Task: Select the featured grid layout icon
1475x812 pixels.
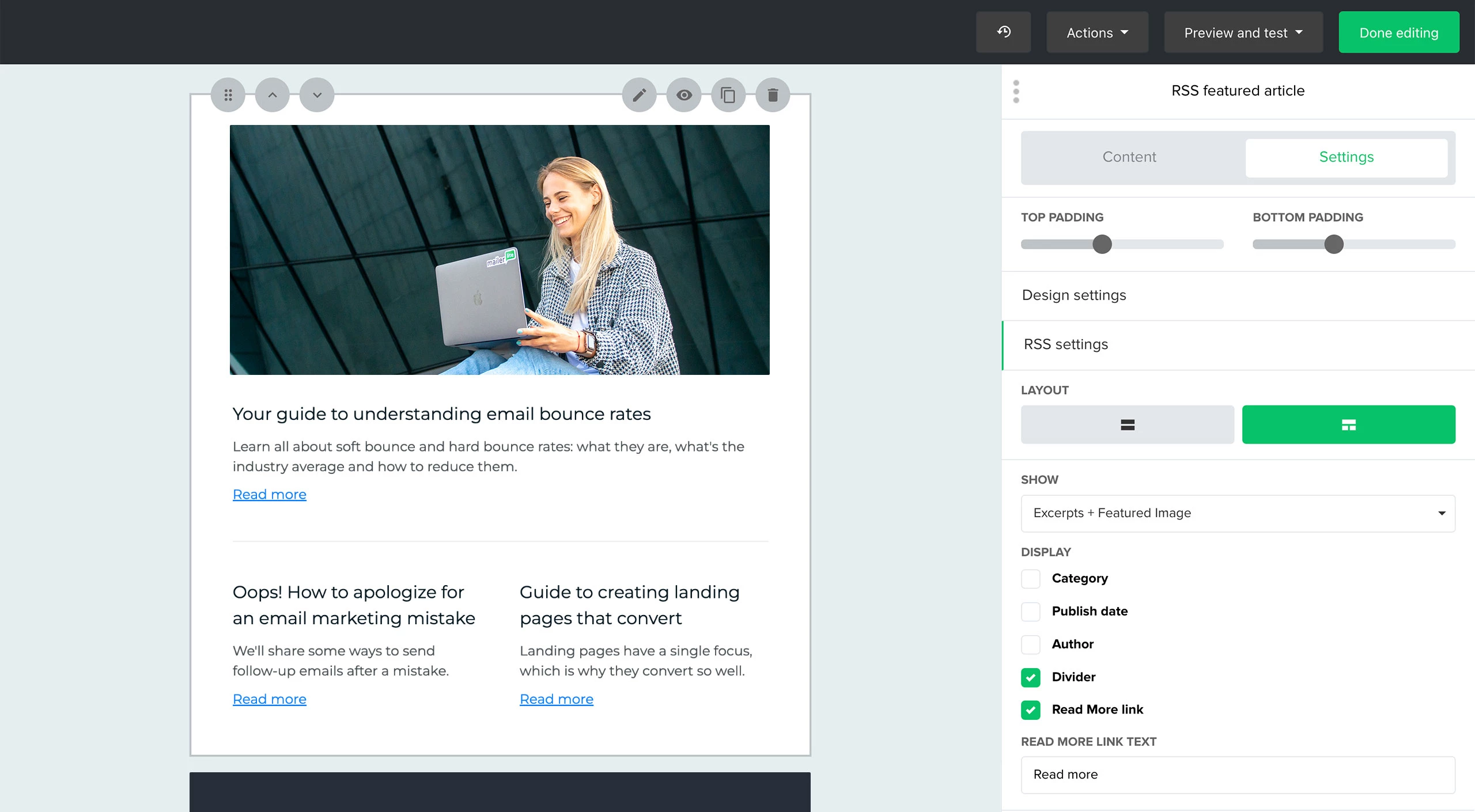Action: [1348, 425]
